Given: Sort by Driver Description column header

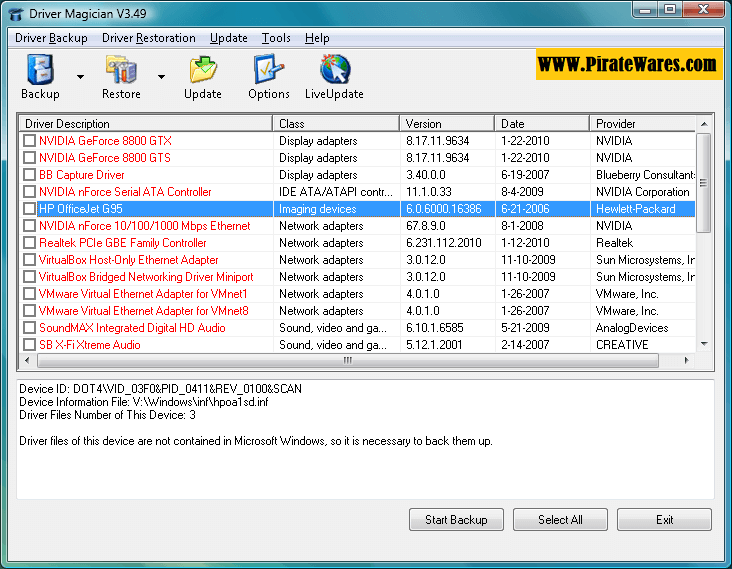Looking at the screenshot, I should (x=146, y=124).
